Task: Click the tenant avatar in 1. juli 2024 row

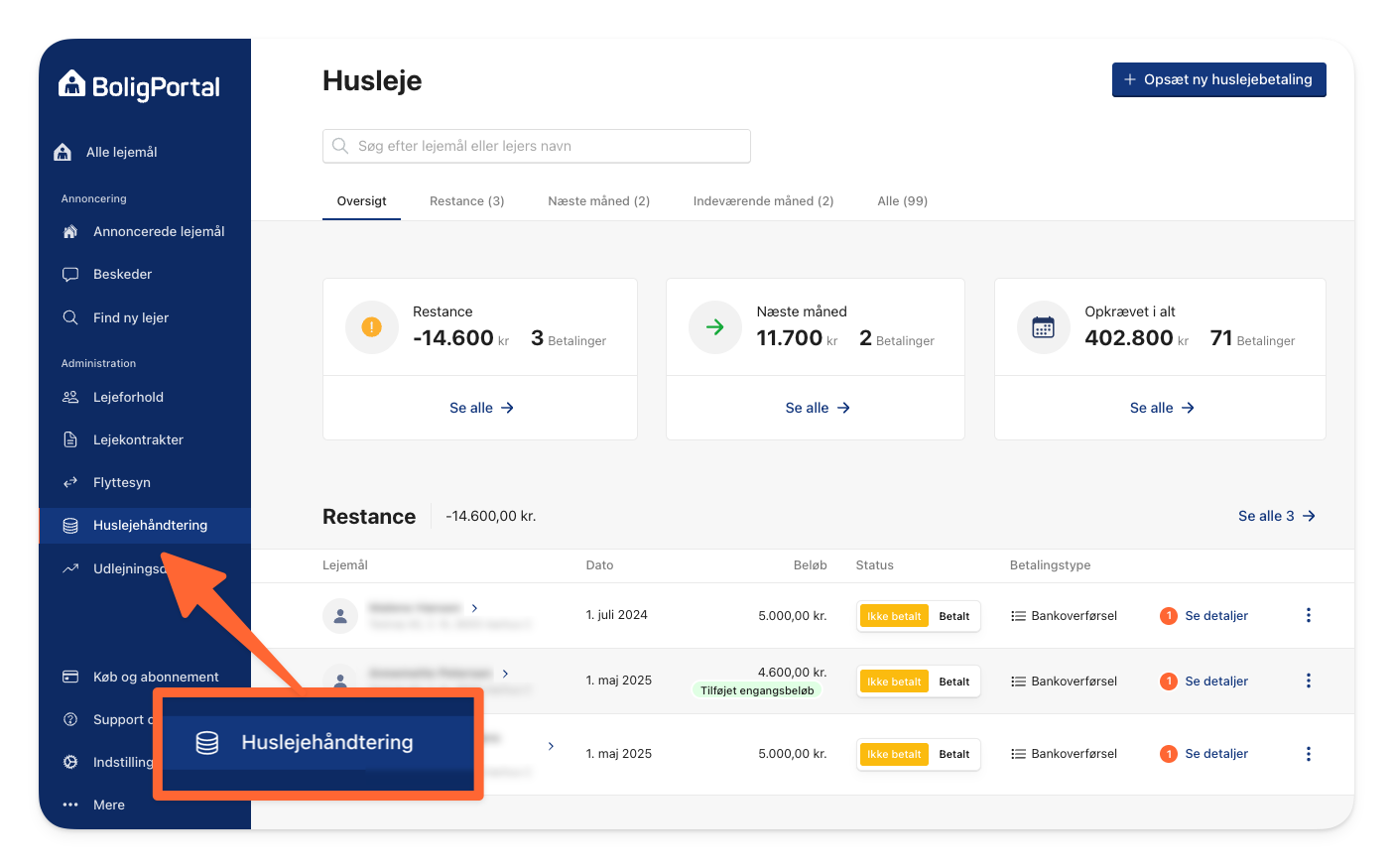Action: (x=340, y=616)
